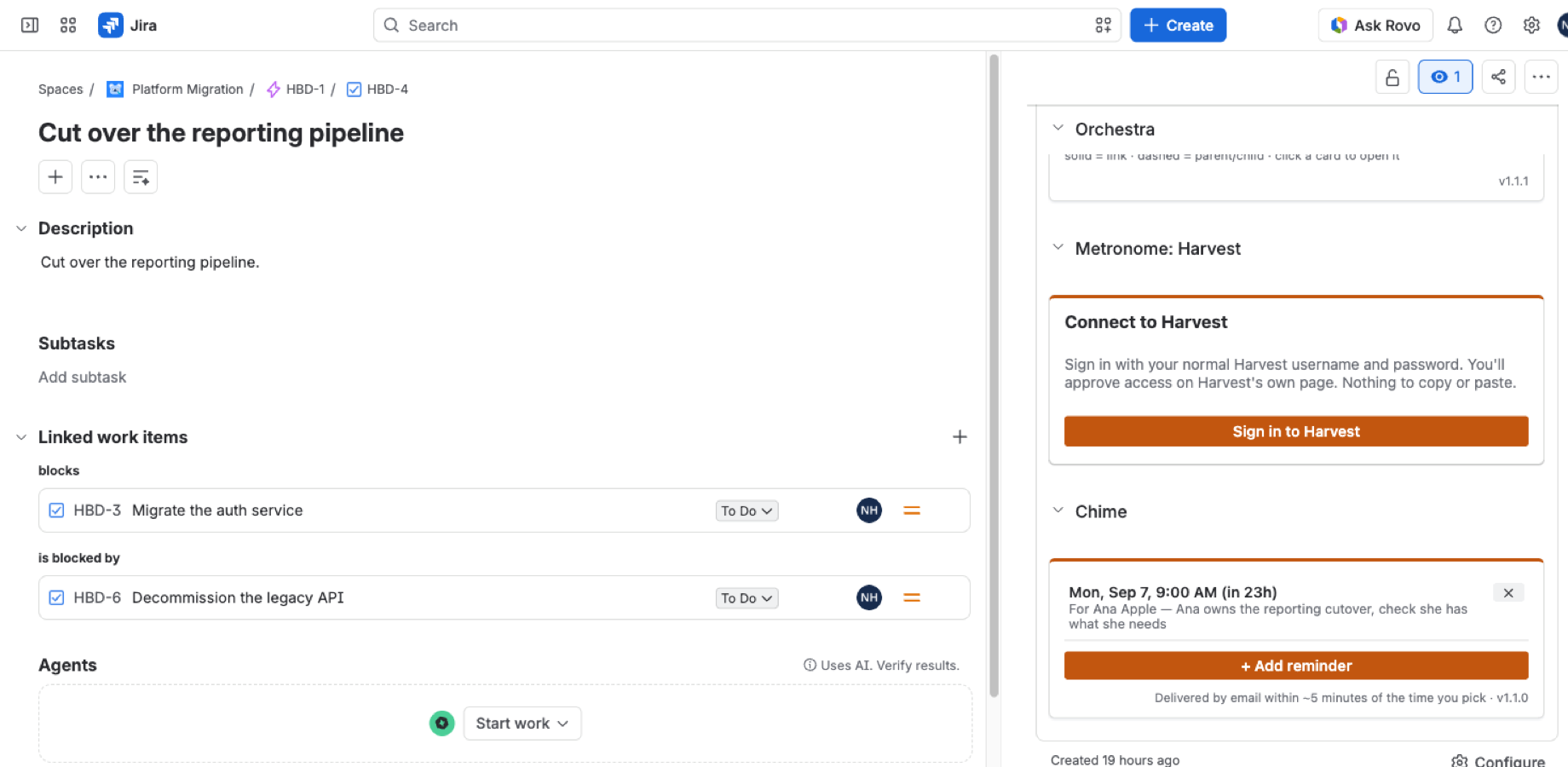Collapse the Metronome: Harvest panel
The width and height of the screenshot is (1568, 767).
1058,247
